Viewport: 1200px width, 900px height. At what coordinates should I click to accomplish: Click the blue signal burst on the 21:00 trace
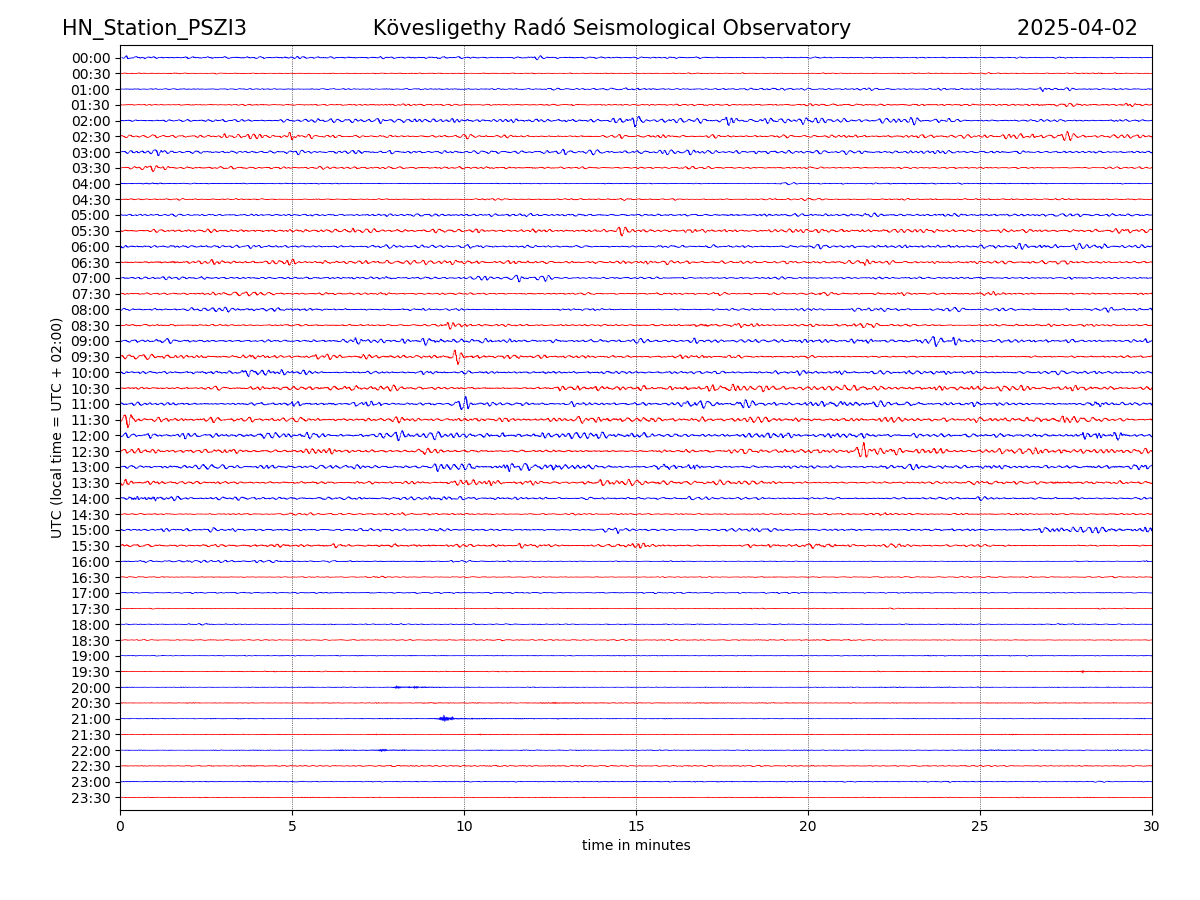445,718
